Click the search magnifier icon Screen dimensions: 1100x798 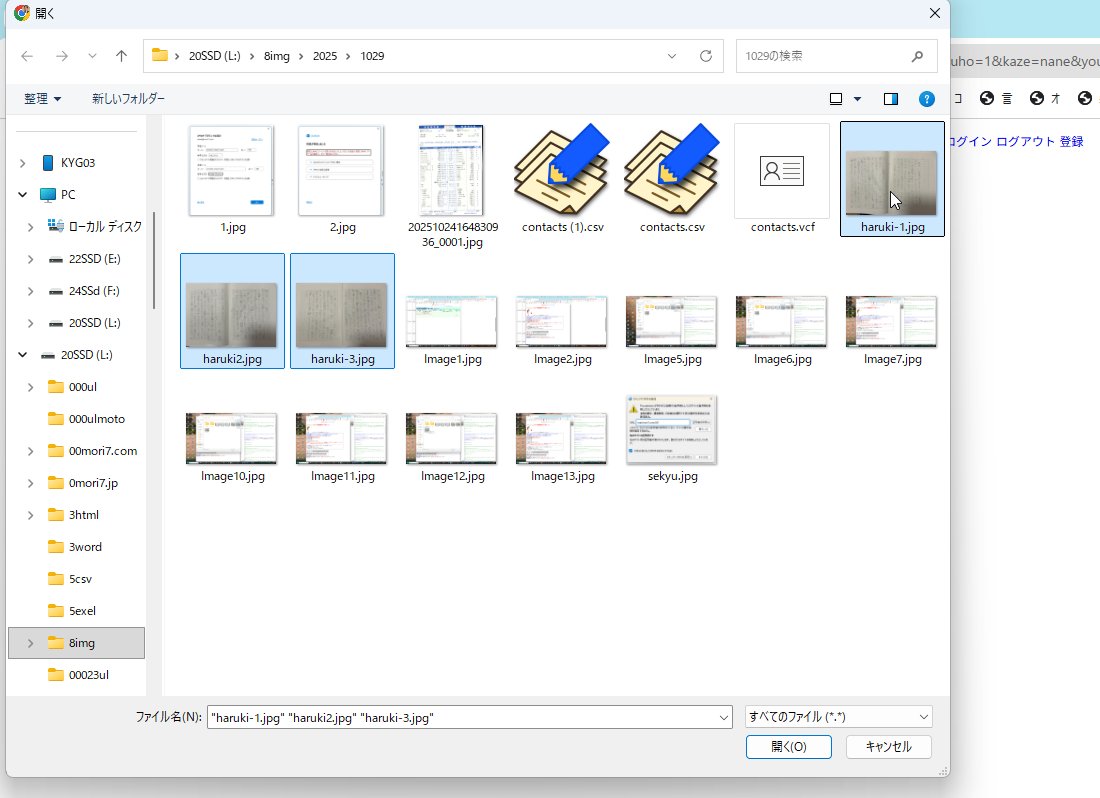tap(917, 56)
